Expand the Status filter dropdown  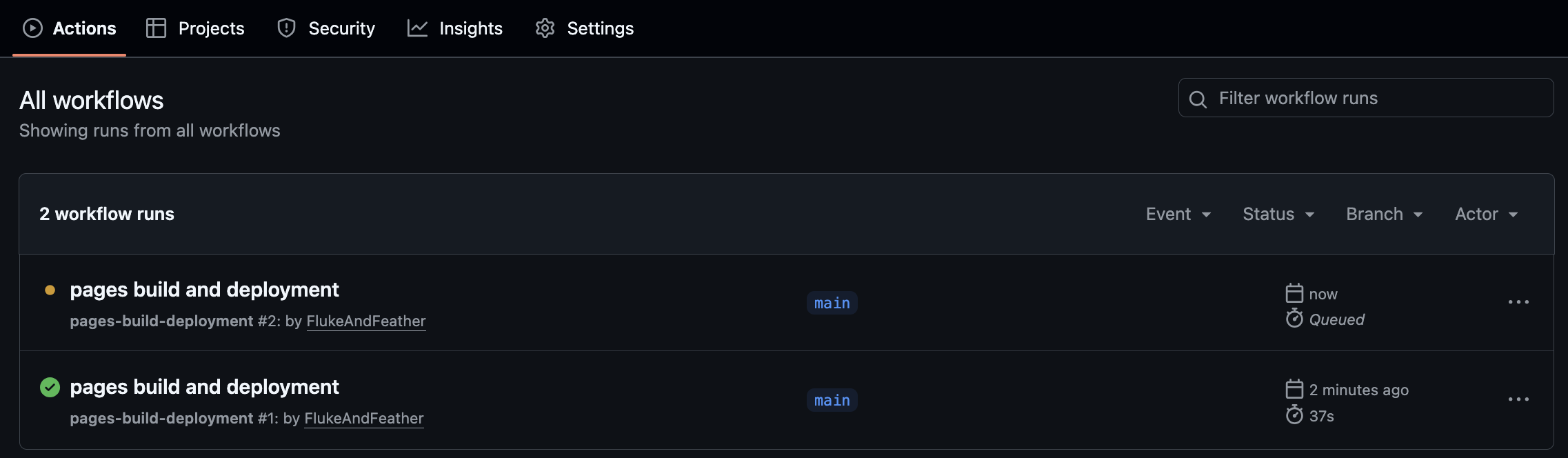(x=1278, y=215)
